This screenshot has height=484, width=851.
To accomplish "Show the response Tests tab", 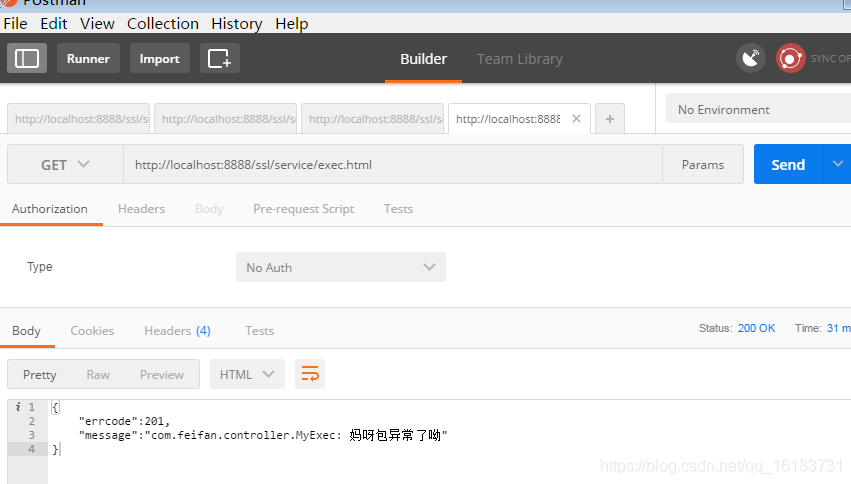I will [x=259, y=331].
